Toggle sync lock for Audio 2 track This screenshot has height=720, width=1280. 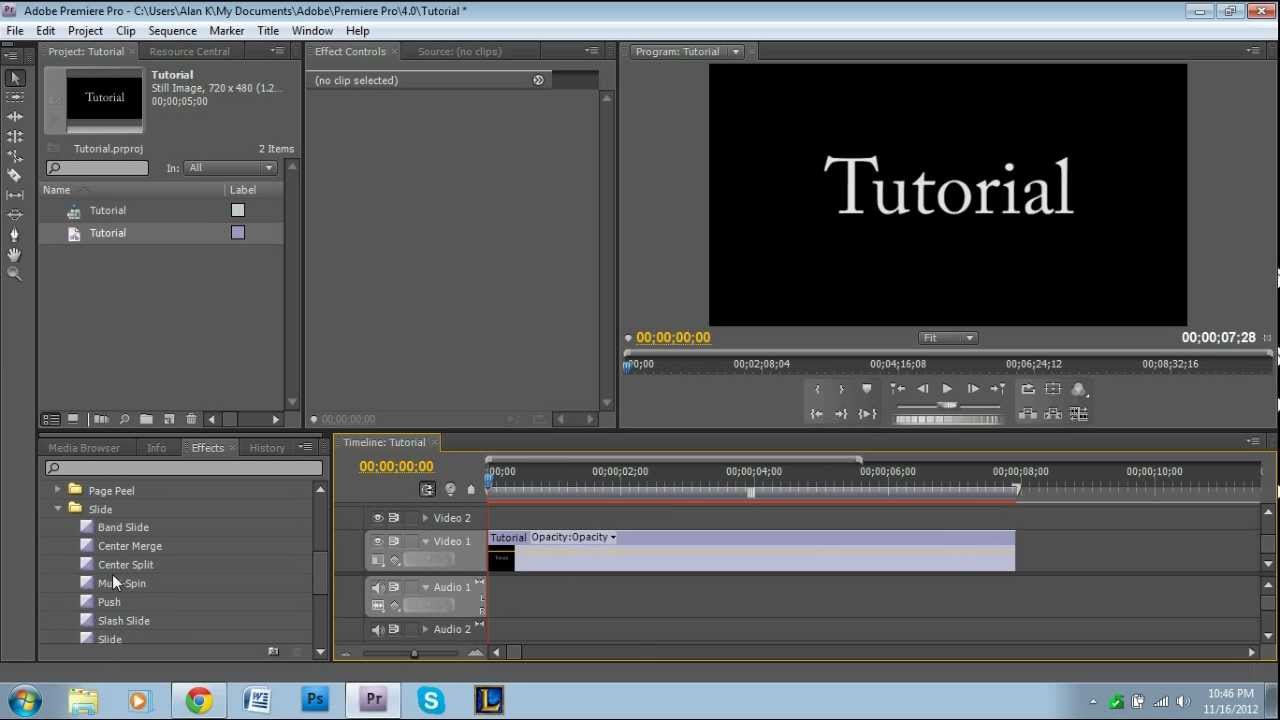[394, 629]
